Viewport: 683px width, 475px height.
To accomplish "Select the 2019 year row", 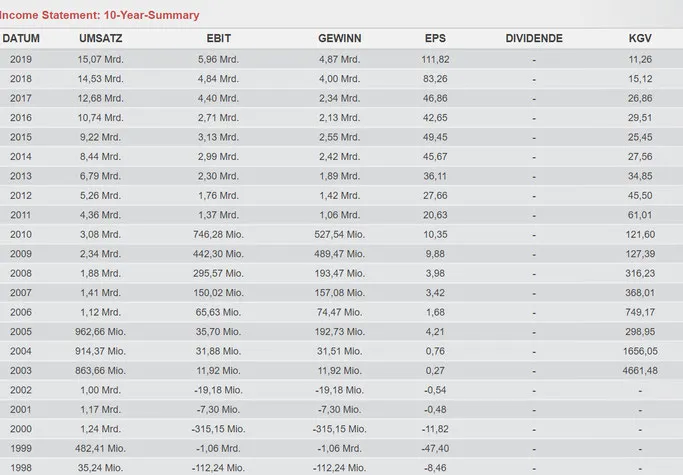I will point(342,59).
